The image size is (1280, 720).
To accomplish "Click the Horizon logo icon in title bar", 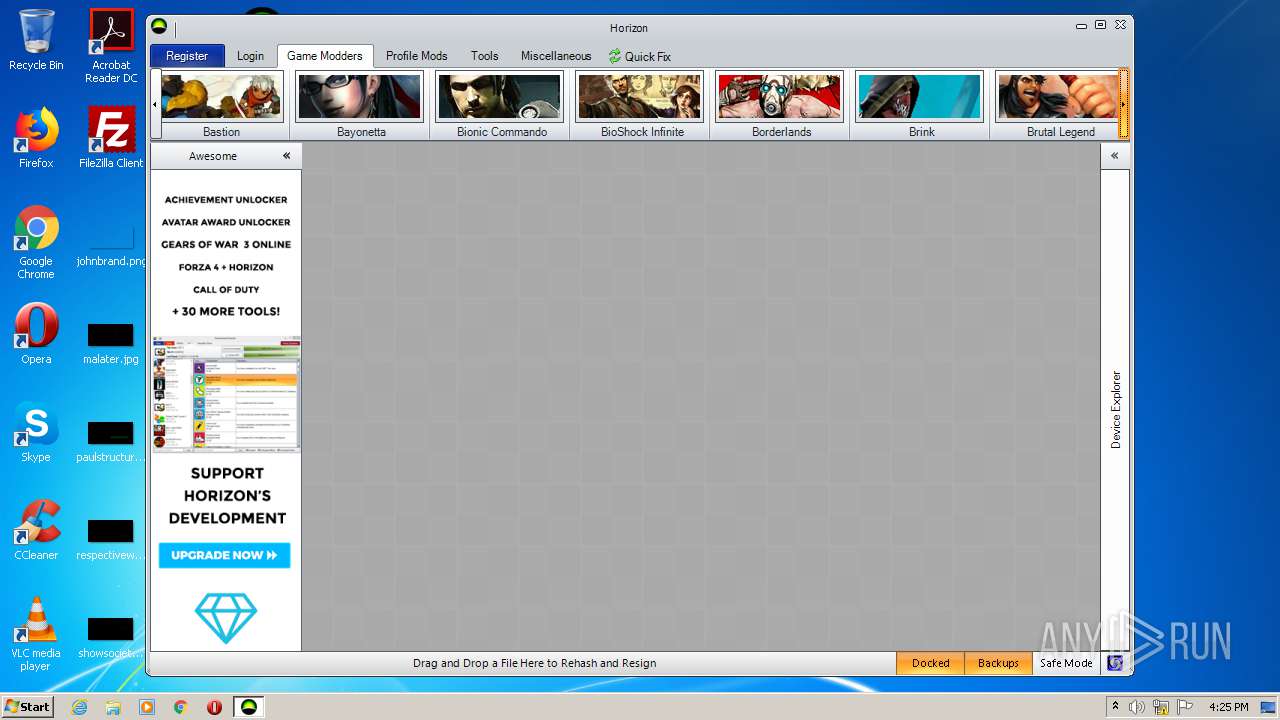I will tap(159, 26).
